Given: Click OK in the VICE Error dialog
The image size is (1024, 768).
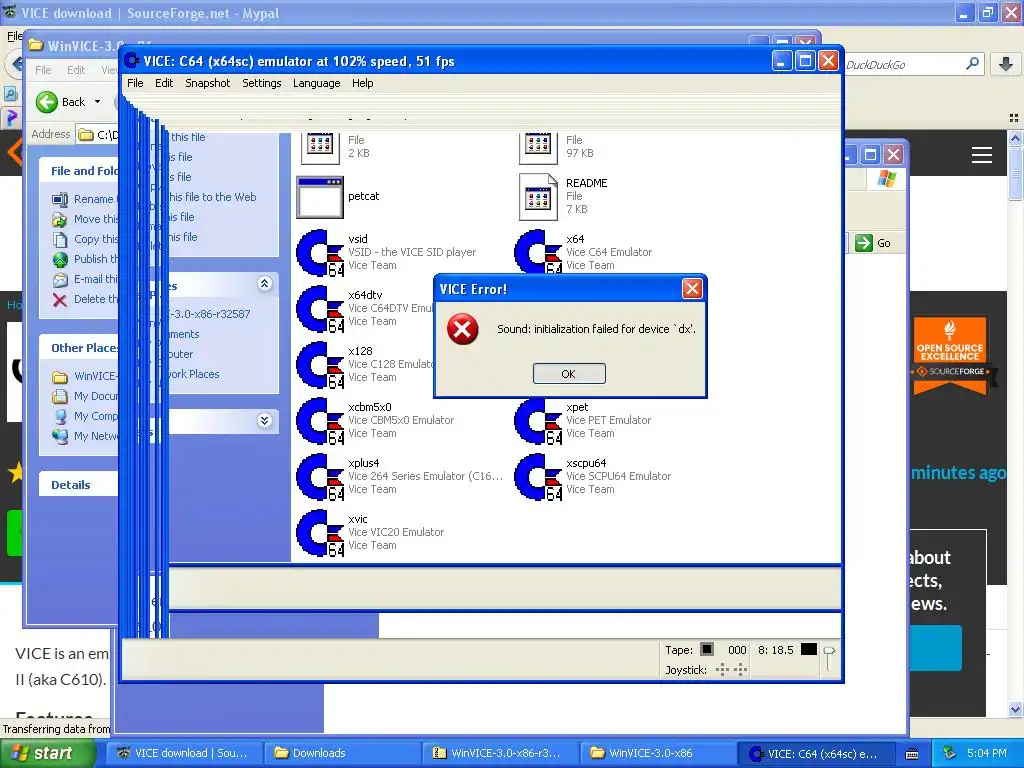Looking at the screenshot, I should pyautogui.click(x=569, y=374).
